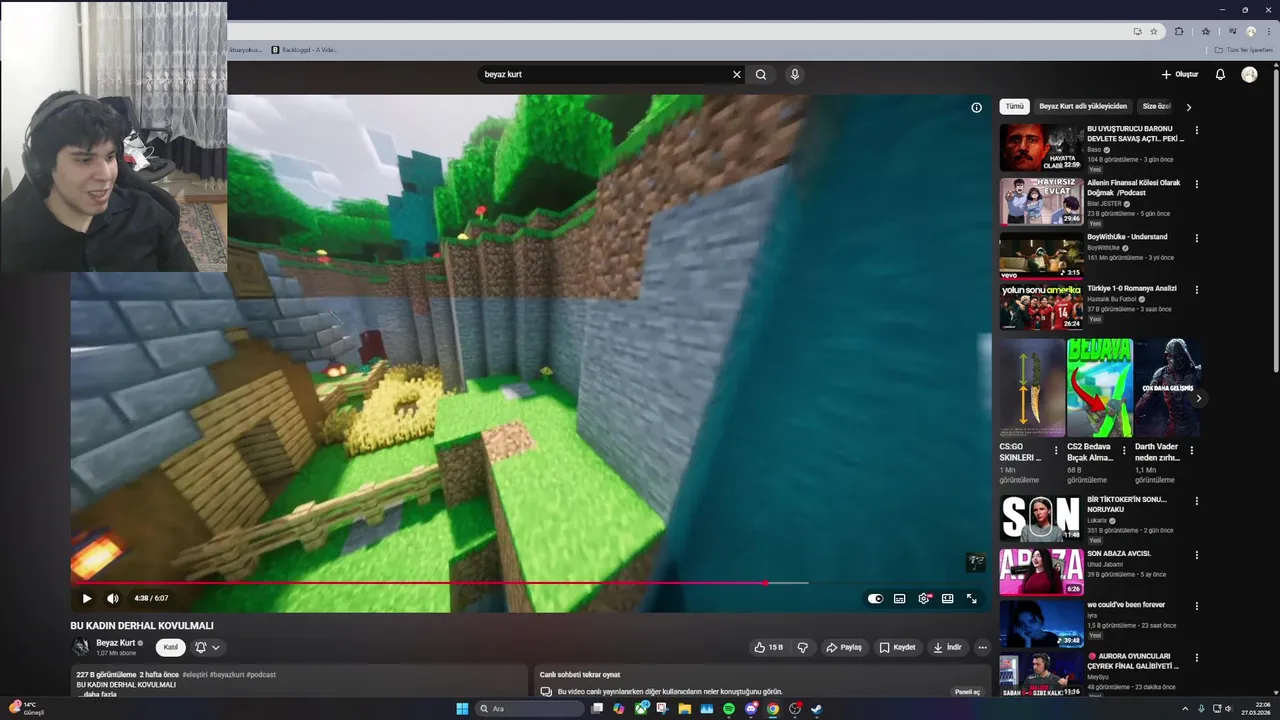This screenshot has height=720, width=1280.
Task: Select 'Beyaz Kurt adlı yükleyiciden' chip
Action: (x=1083, y=106)
